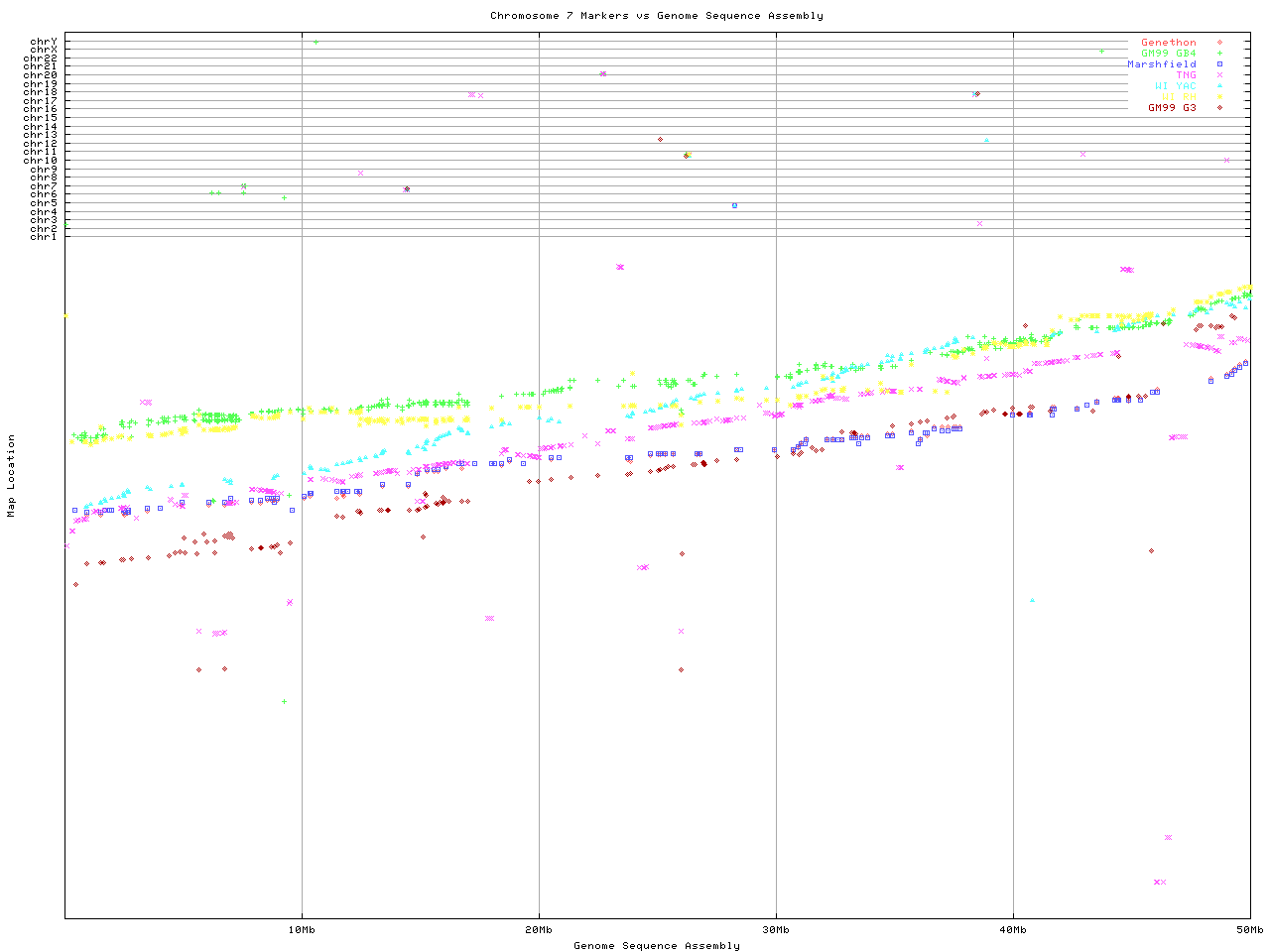1270x952 pixels.
Task: Click the yellow WI RH star marker
Action: point(1219,97)
